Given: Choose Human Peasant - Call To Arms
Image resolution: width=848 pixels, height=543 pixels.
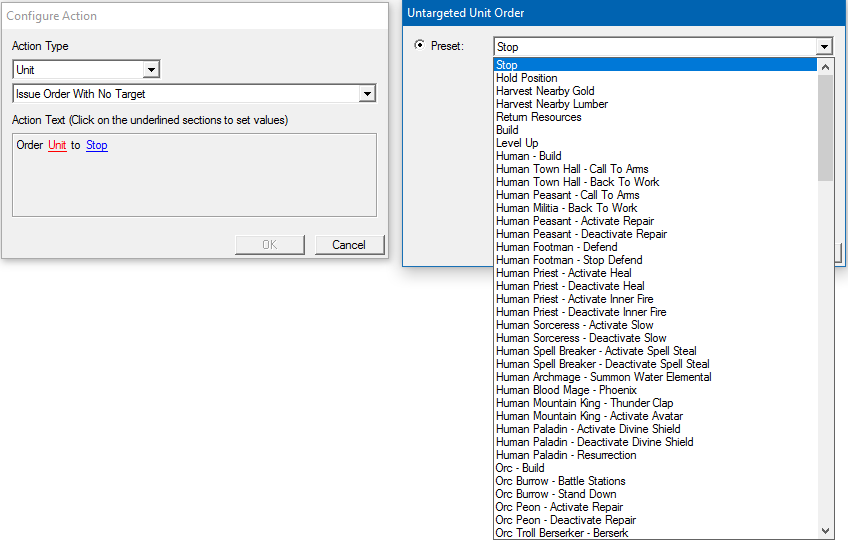Looking at the screenshot, I should 655,195.
